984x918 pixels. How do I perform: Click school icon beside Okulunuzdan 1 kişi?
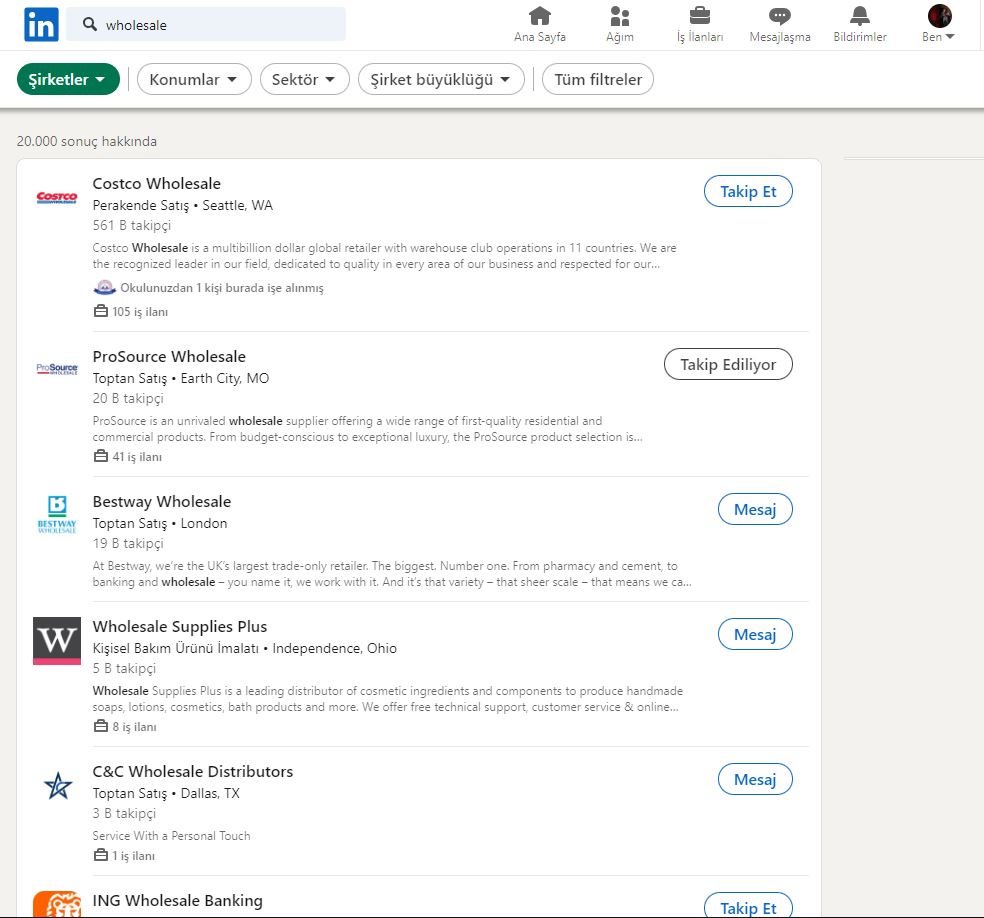coord(105,287)
